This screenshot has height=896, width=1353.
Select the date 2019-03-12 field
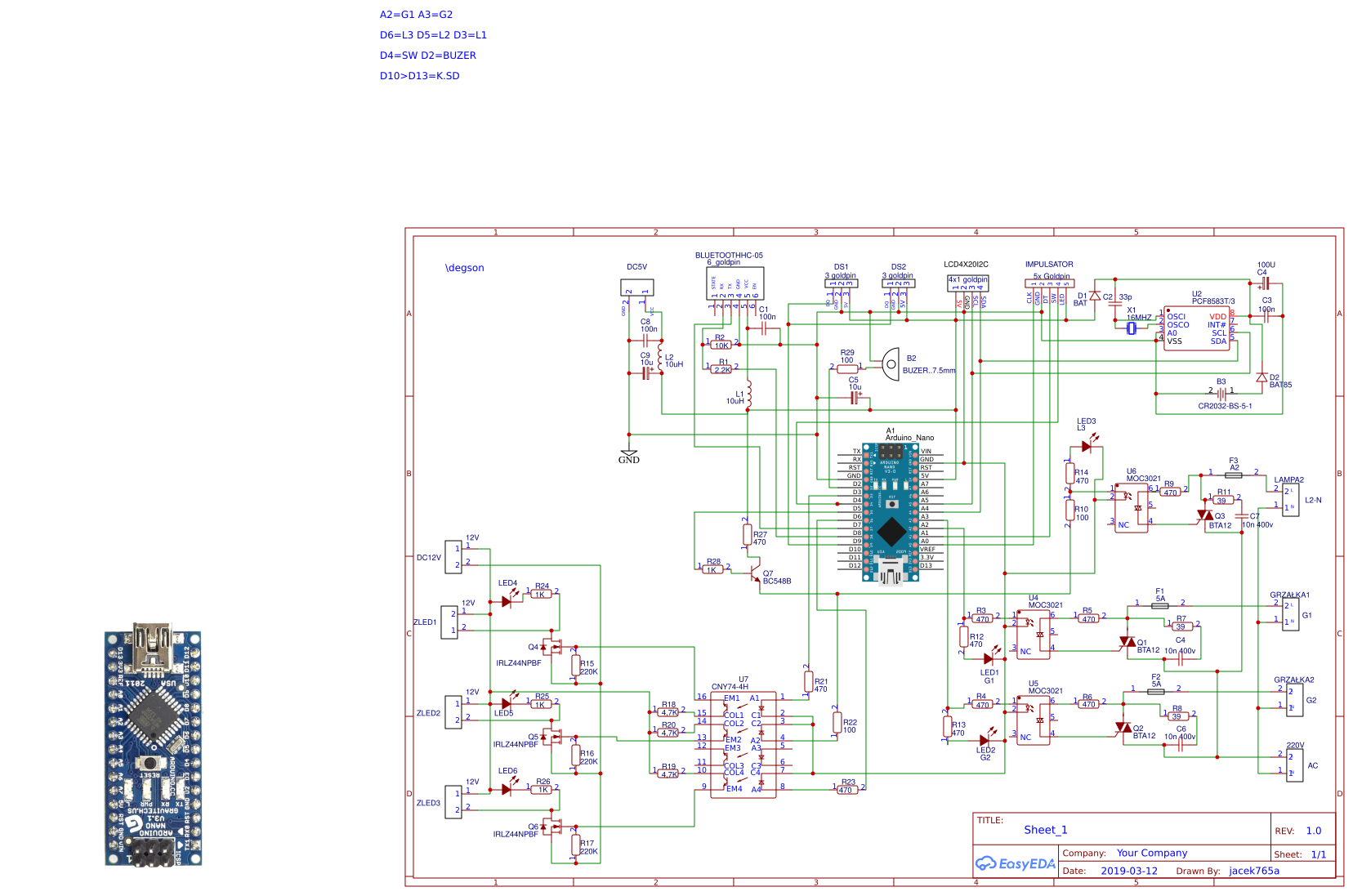click(1128, 871)
